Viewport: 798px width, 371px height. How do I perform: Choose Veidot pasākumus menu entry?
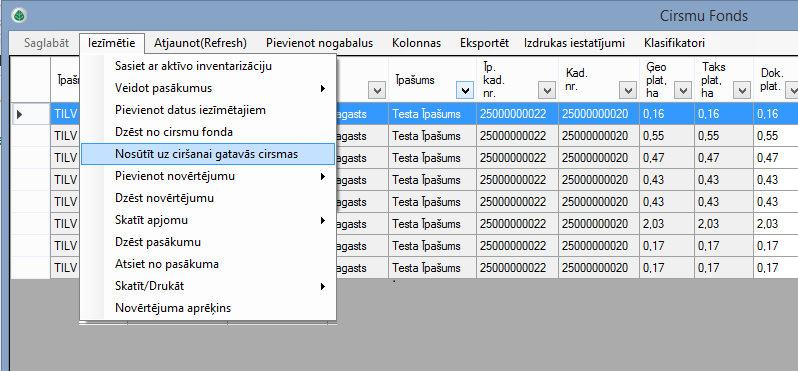[x=208, y=88]
